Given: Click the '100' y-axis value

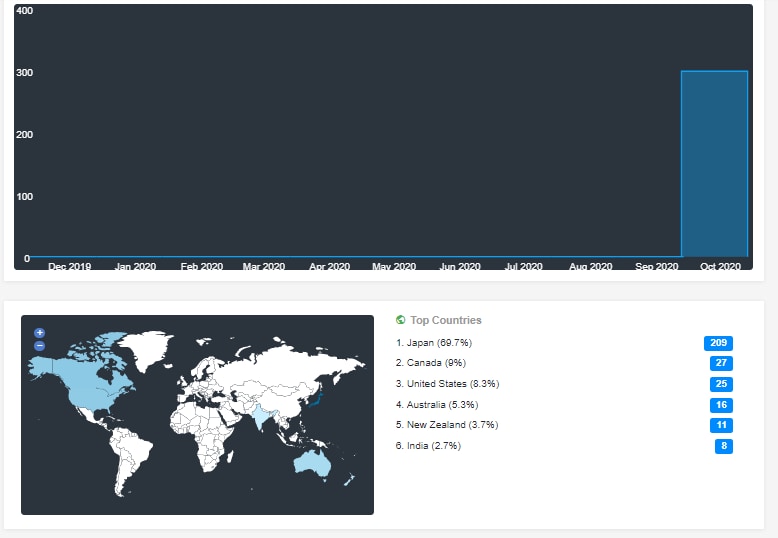Looking at the screenshot, I should coord(24,197).
